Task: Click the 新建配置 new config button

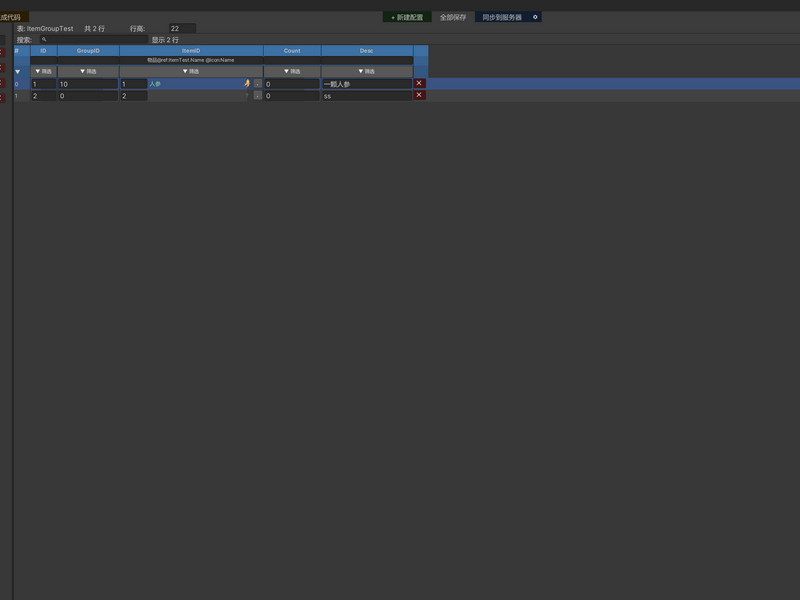Action: (x=407, y=17)
